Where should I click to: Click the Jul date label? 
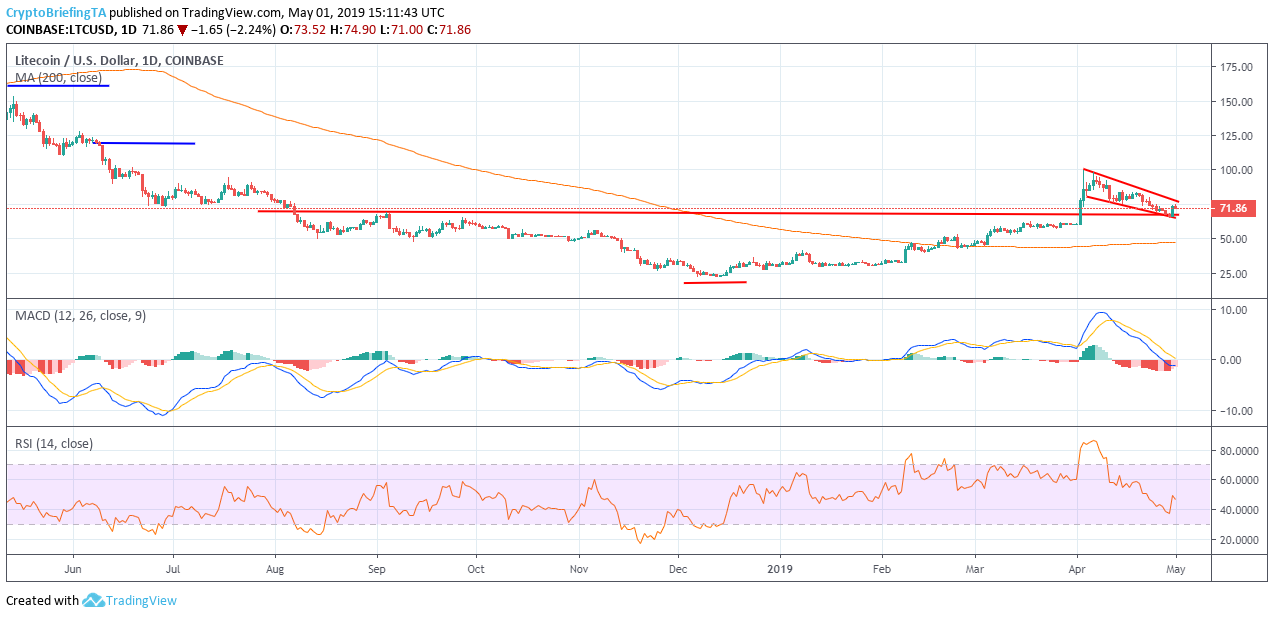click(x=173, y=568)
